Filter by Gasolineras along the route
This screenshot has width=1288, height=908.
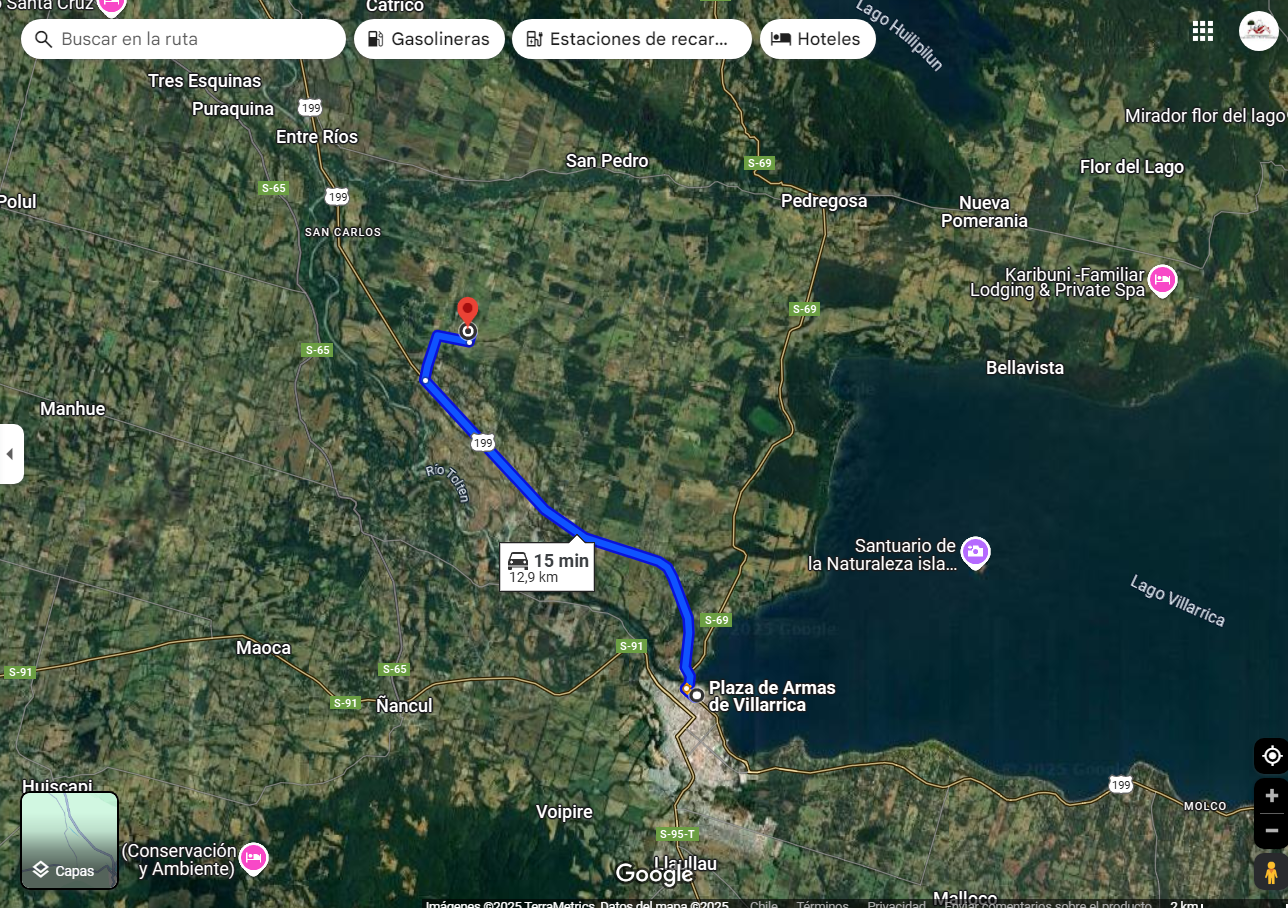coord(429,39)
